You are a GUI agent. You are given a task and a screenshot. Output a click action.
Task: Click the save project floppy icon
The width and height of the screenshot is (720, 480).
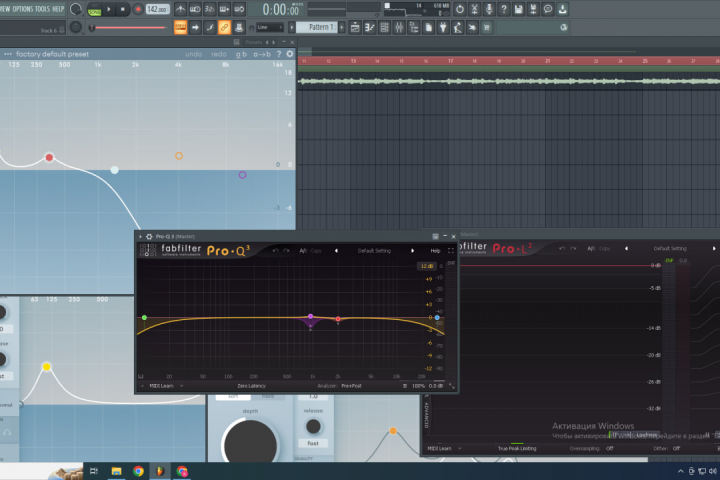[x=518, y=9]
